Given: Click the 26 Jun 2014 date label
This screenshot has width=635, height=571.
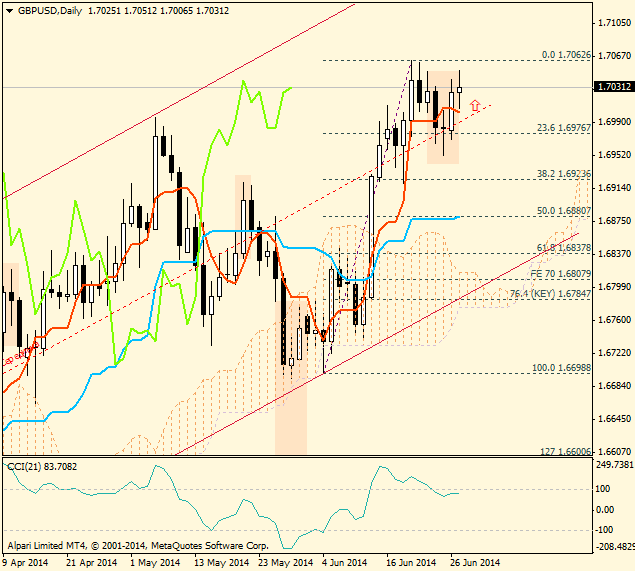Looking at the screenshot, I should pos(475,563).
